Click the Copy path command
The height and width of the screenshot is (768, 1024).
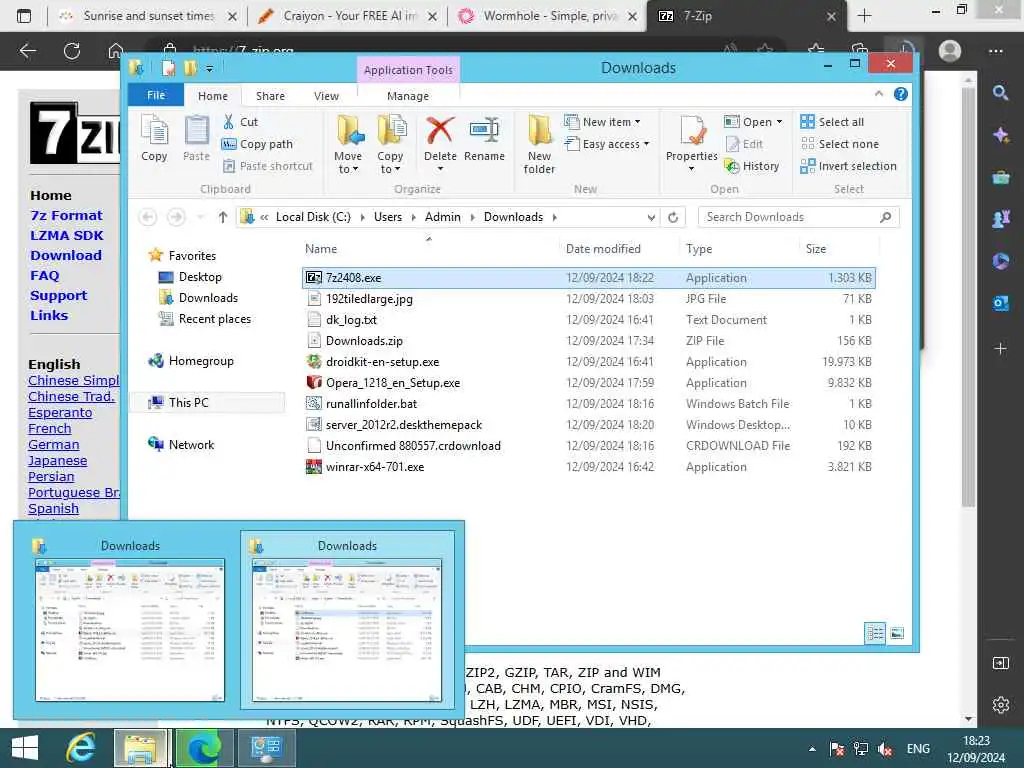[257, 144]
